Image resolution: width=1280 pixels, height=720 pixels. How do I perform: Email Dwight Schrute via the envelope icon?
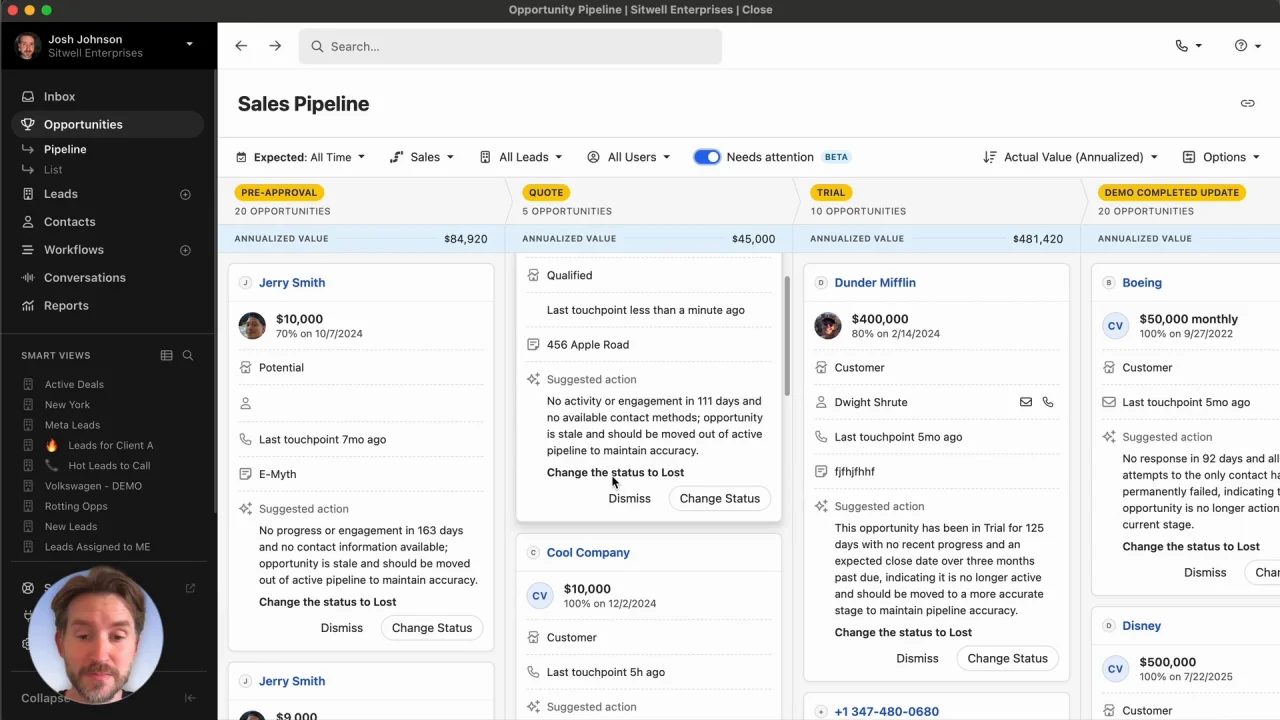[x=1026, y=402]
